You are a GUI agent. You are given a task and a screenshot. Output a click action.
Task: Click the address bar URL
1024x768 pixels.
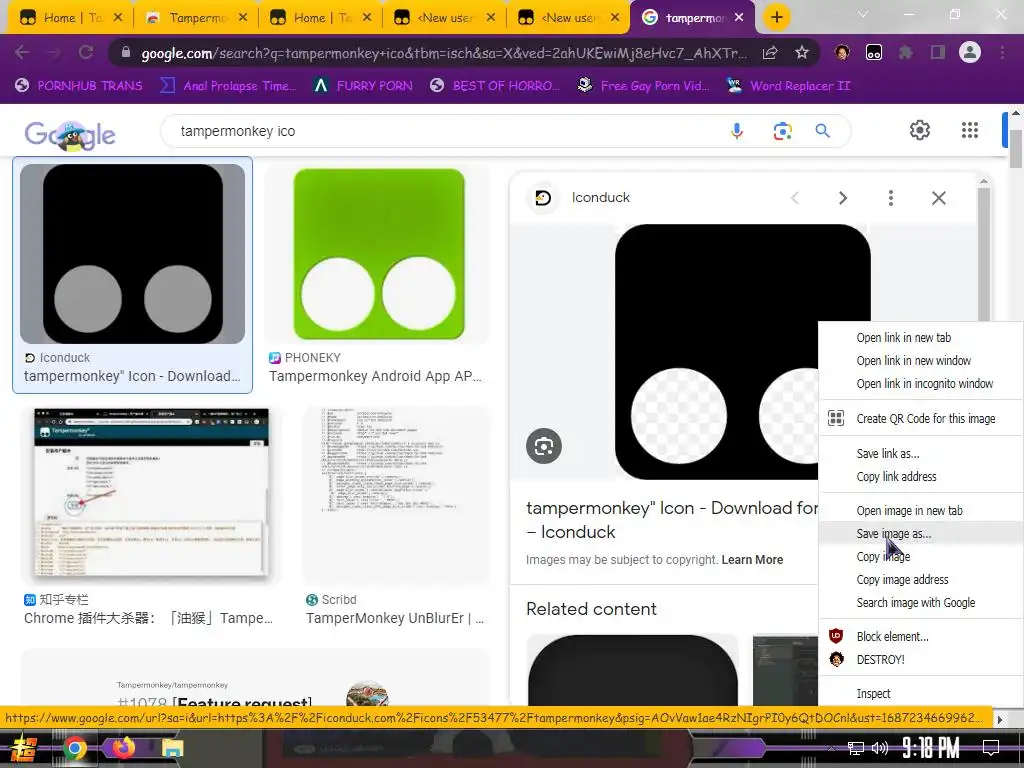(x=444, y=53)
